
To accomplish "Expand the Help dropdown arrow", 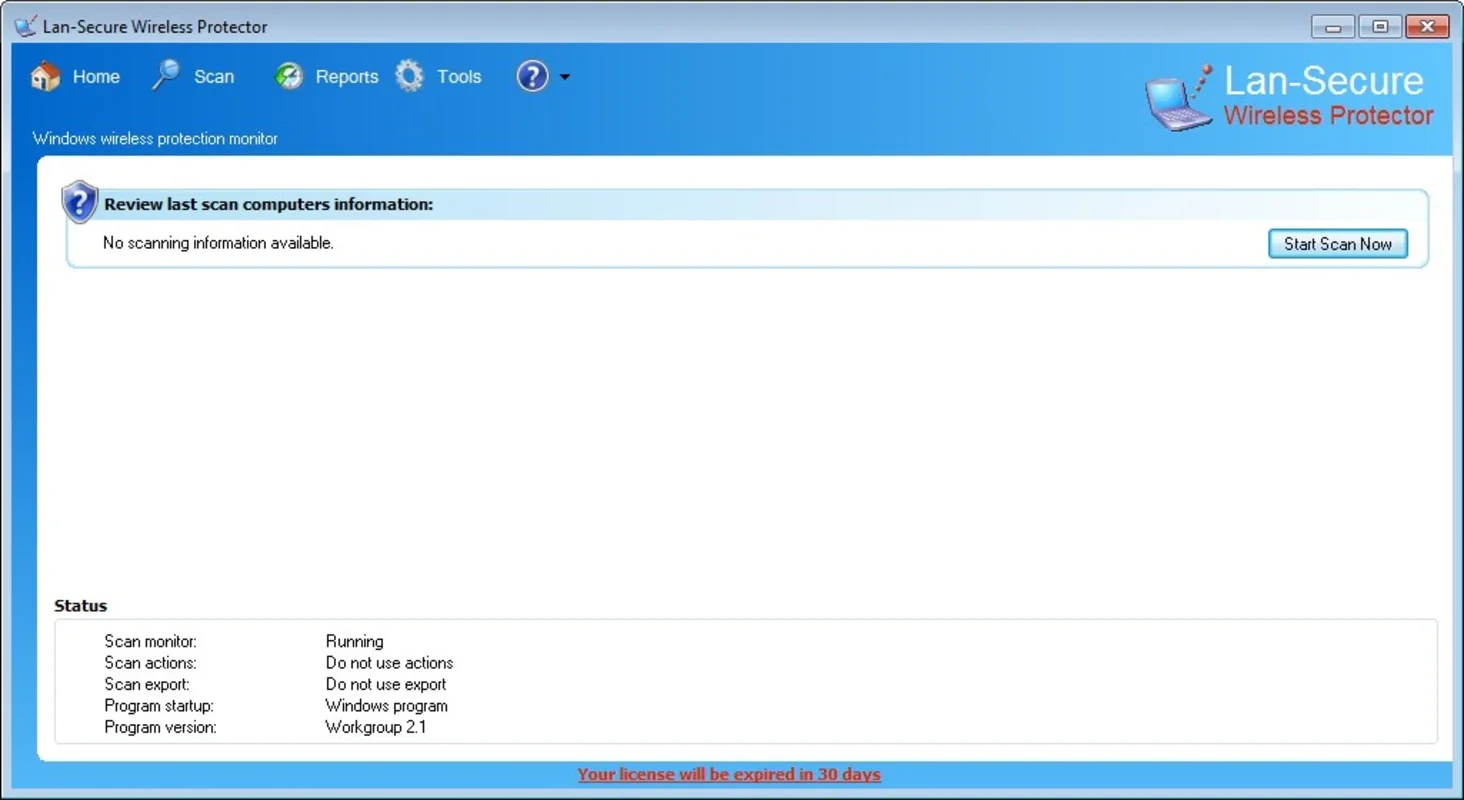I will 565,77.
